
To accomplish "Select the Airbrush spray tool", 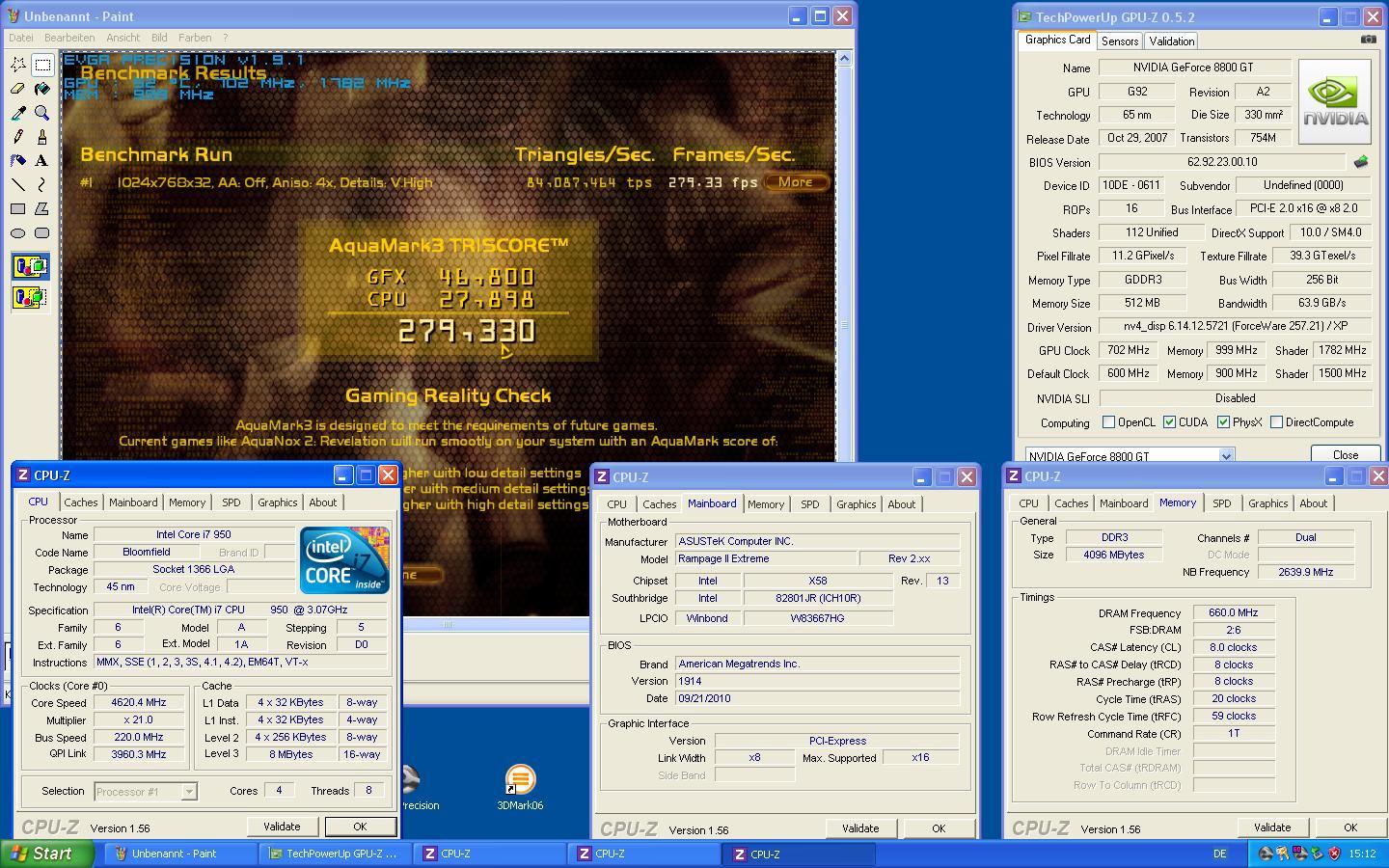I will [18, 161].
